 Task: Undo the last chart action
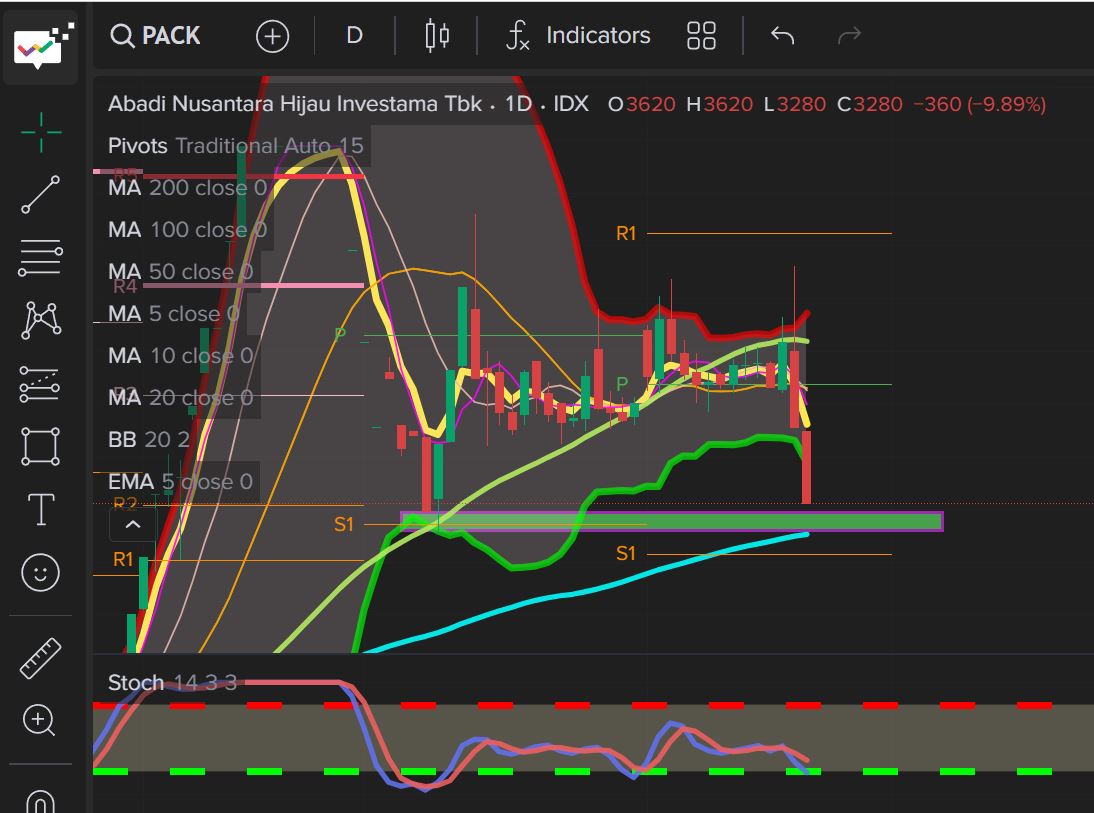pyautogui.click(x=783, y=36)
